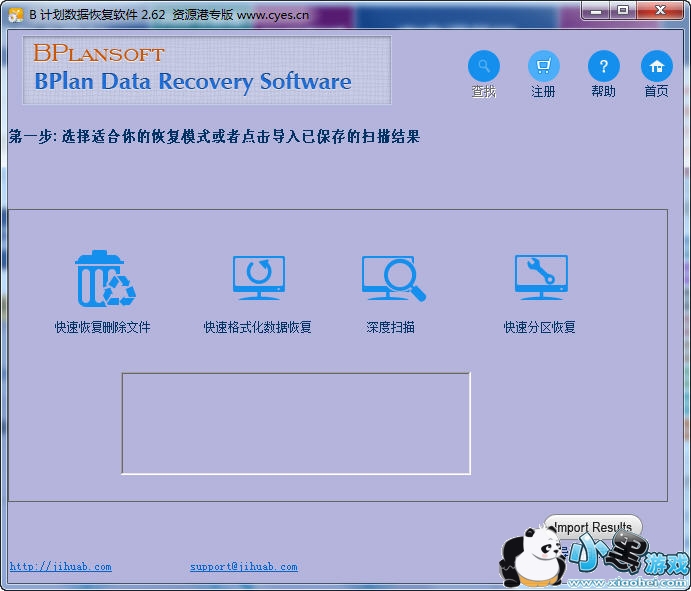Select the recycle bin deleted file recovery icon
The image size is (691, 591).
(105, 279)
